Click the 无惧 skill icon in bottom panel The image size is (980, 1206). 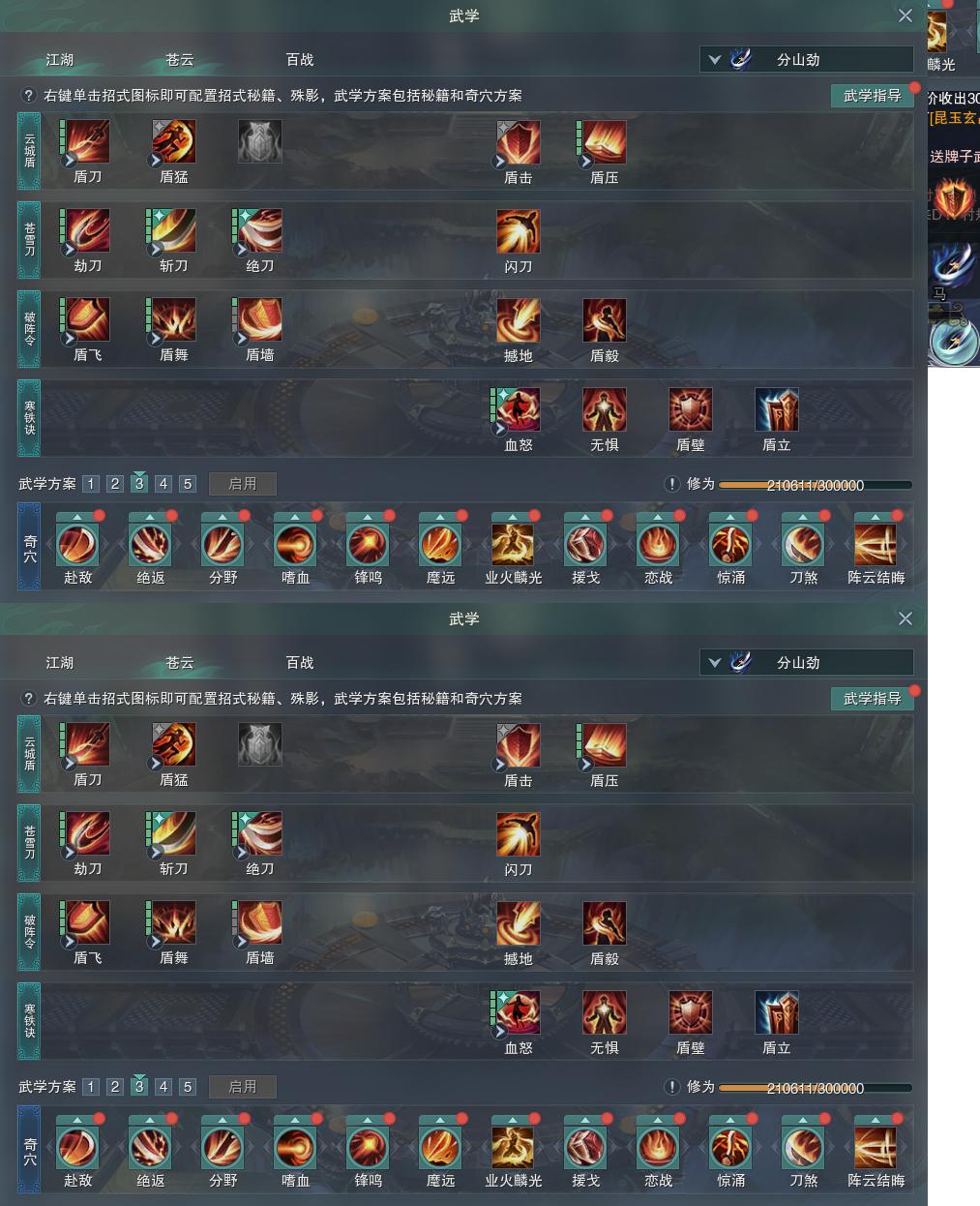[605, 1012]
